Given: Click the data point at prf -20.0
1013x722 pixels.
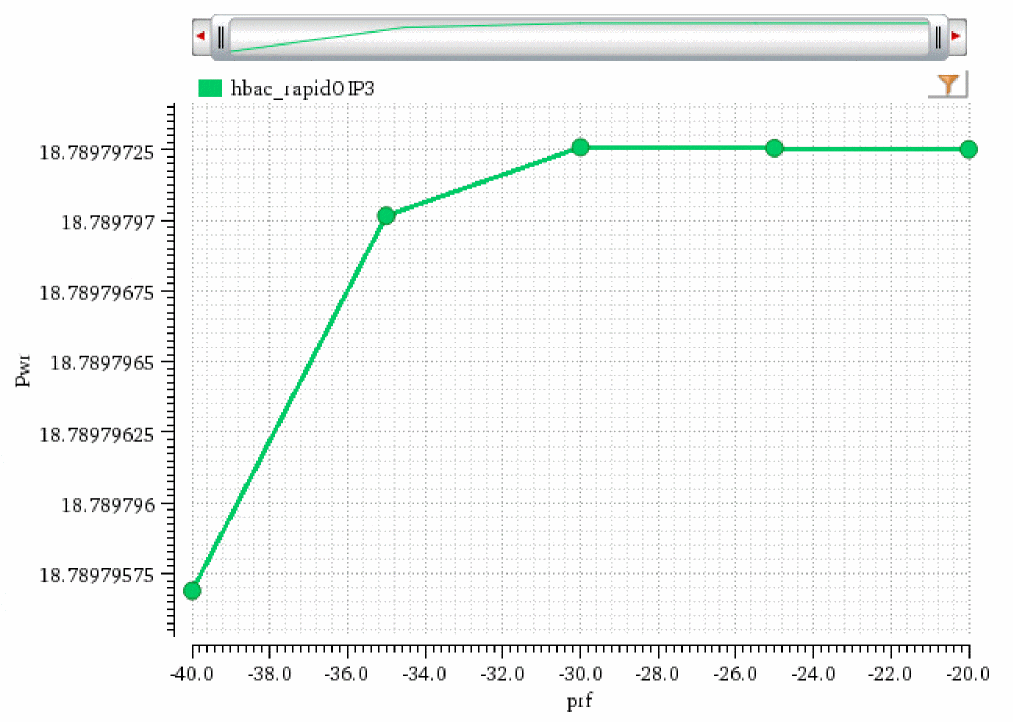Looking at the screenshot, I should tap(968, 149).
